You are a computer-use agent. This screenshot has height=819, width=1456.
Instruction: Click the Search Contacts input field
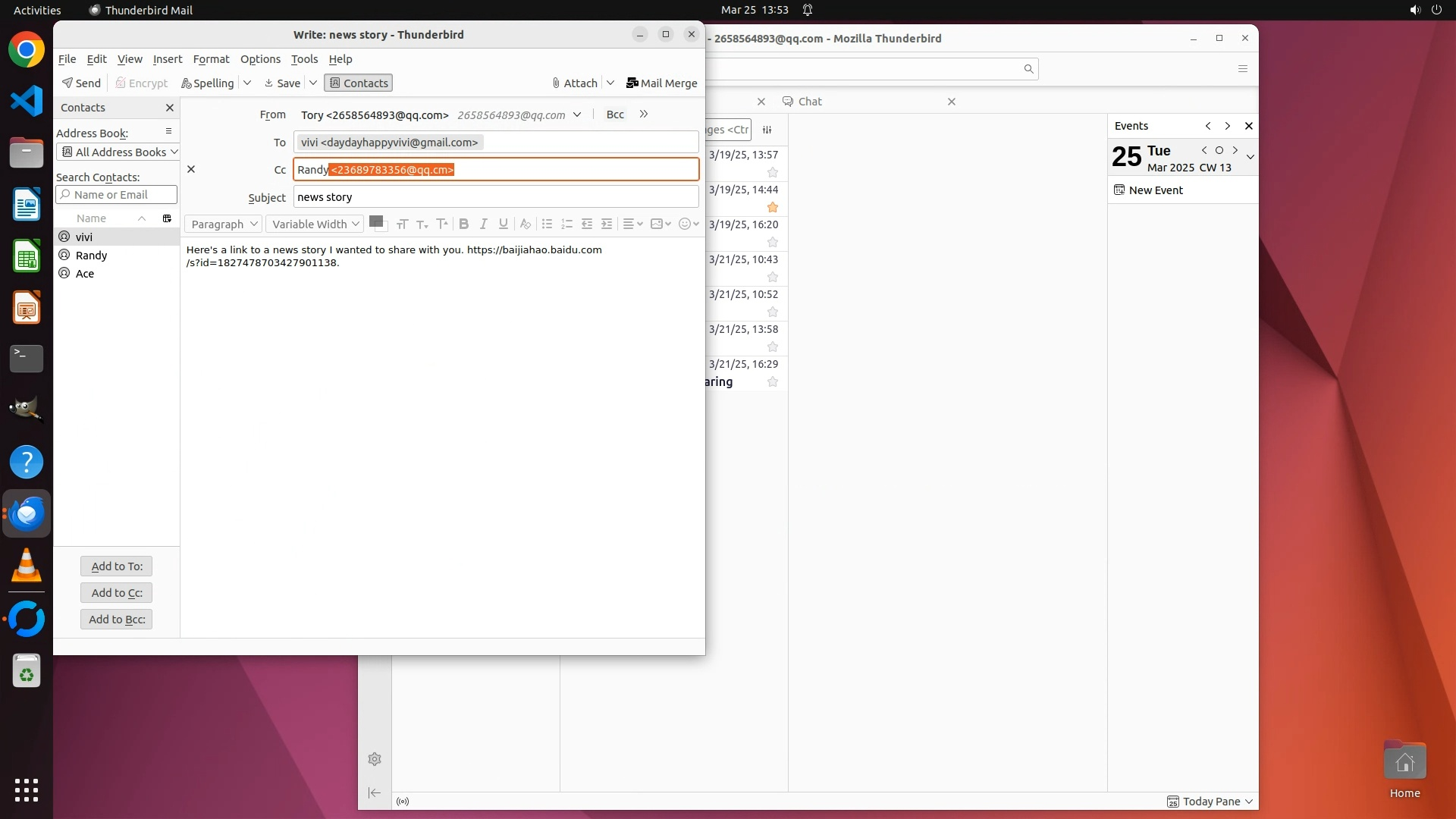[x=118, y=195]
